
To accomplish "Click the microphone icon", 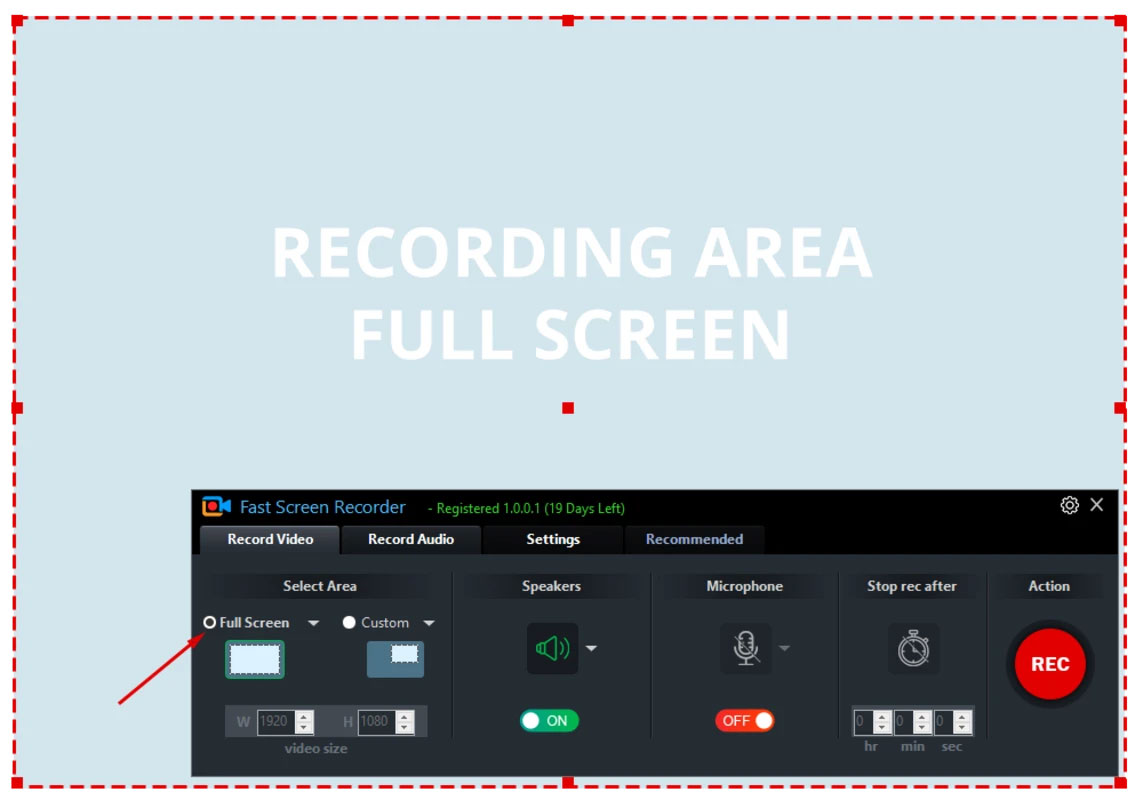I will [745, 648].
